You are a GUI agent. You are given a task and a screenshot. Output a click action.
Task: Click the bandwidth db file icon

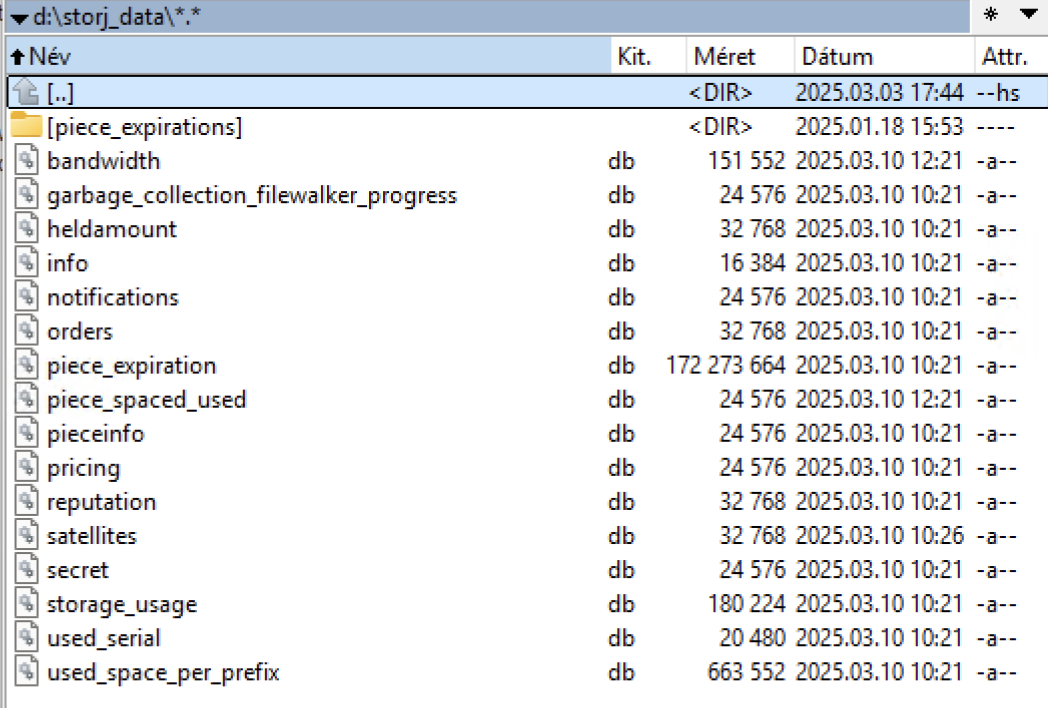(26, 161)
